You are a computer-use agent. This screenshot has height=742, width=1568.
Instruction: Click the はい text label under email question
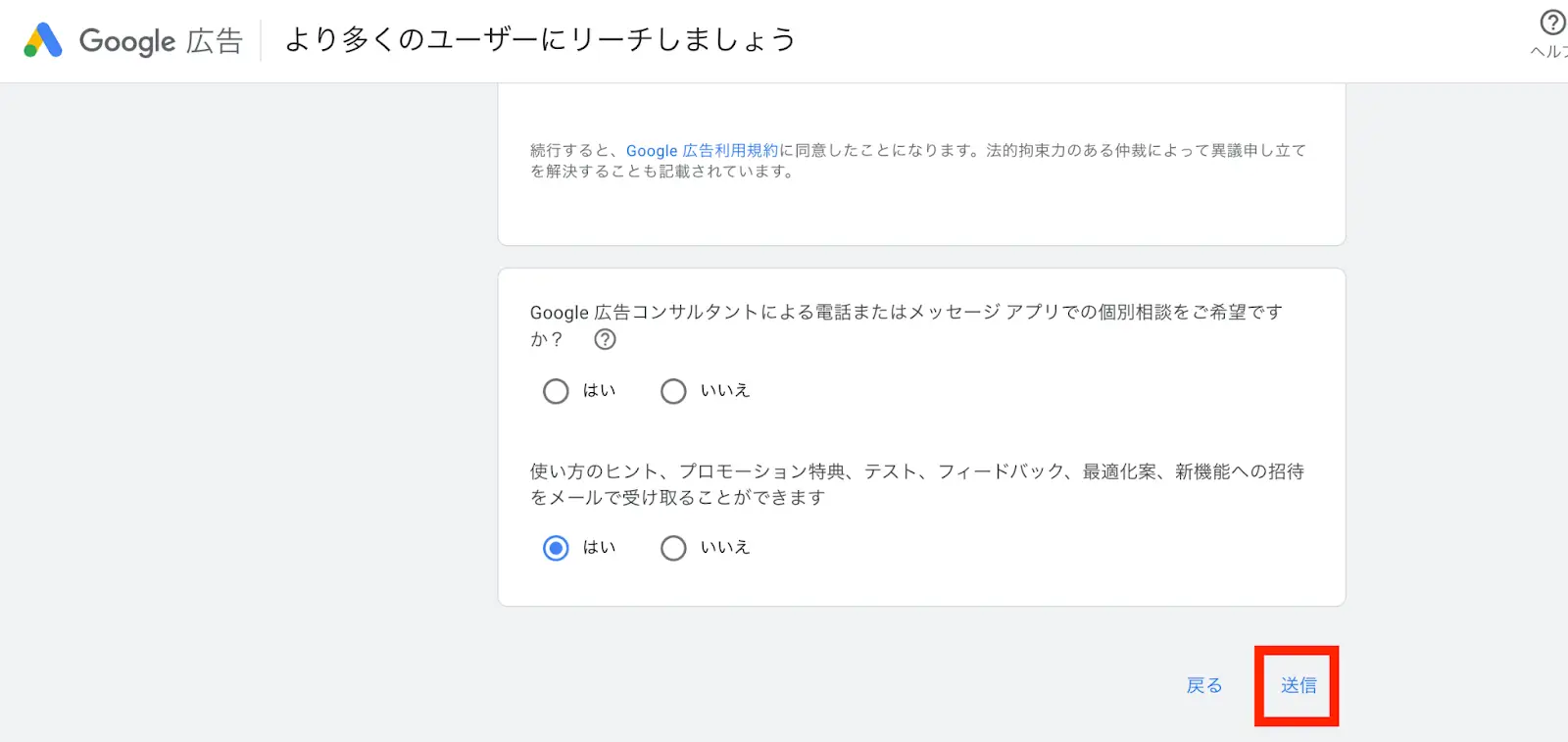(x=599, y=547)
